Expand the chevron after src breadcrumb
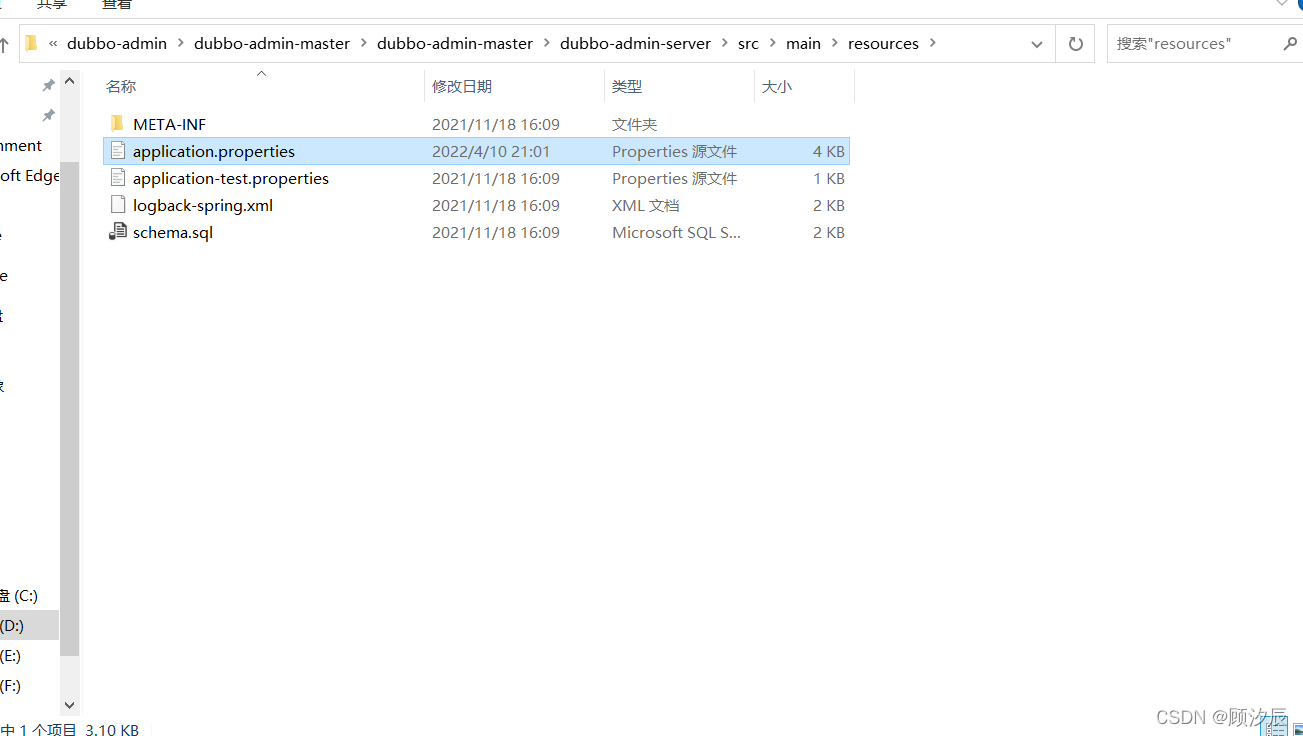Screen dimensions: 1303x736 pyautogui.click(x=772, y=43)
